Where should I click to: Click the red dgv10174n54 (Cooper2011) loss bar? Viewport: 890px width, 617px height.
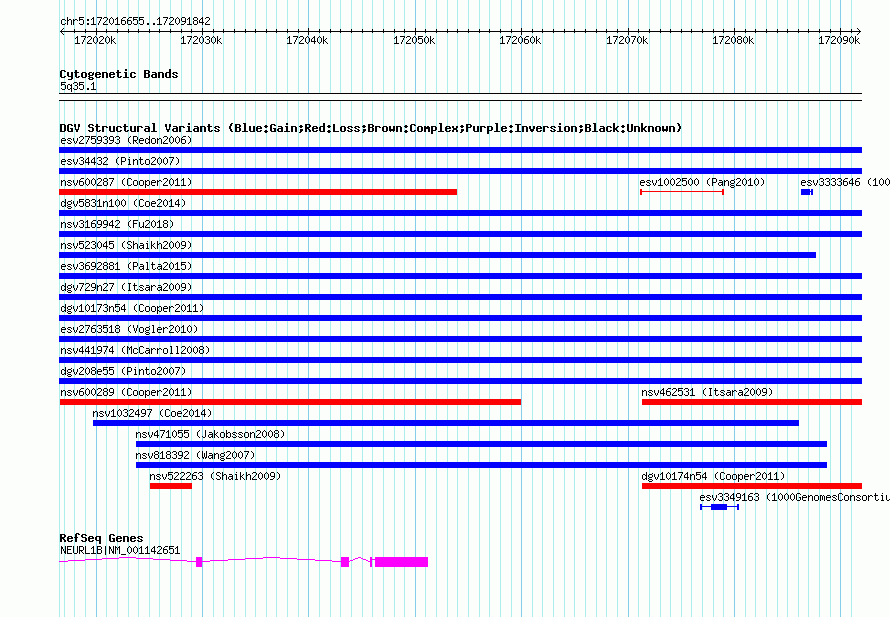(752, 486)
